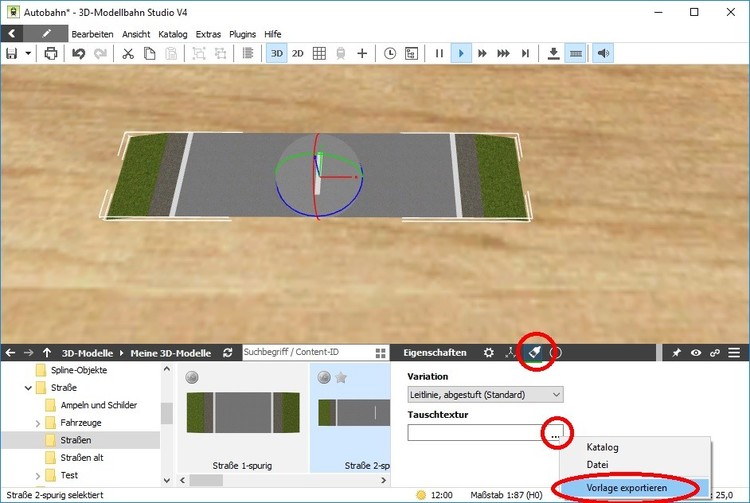Click the Print icon

(x=51, y=54)
